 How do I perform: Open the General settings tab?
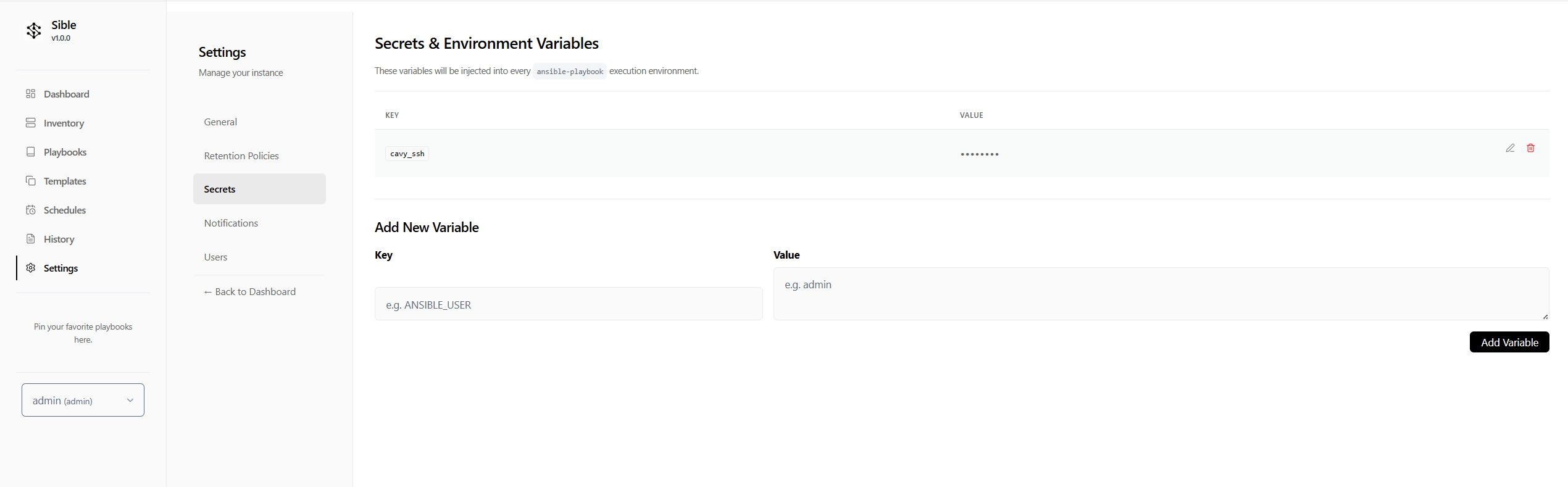point(220,122)
